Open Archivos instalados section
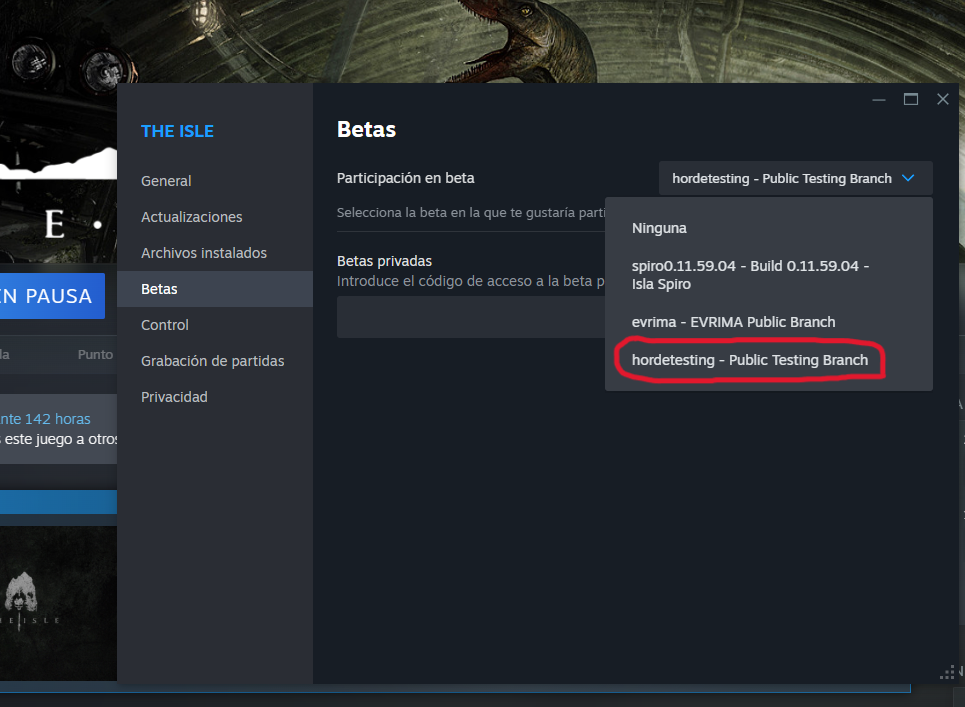The image size is (965, 707). point(203,253)
